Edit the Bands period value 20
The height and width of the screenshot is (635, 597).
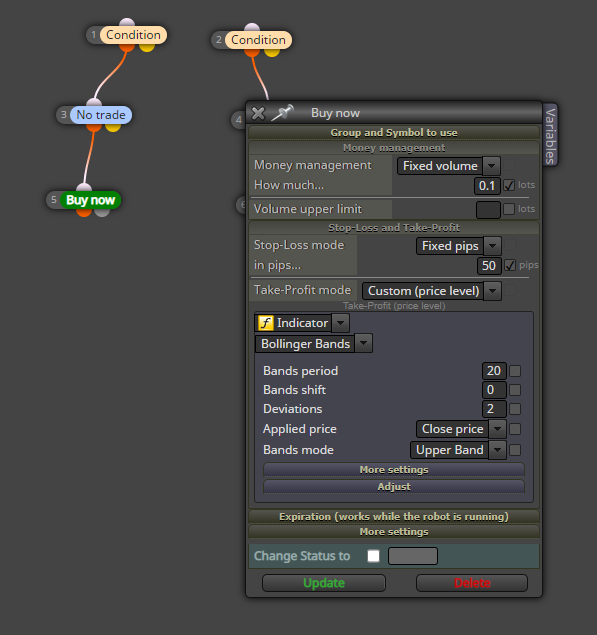pyautogui.click(x=494, y=371)
